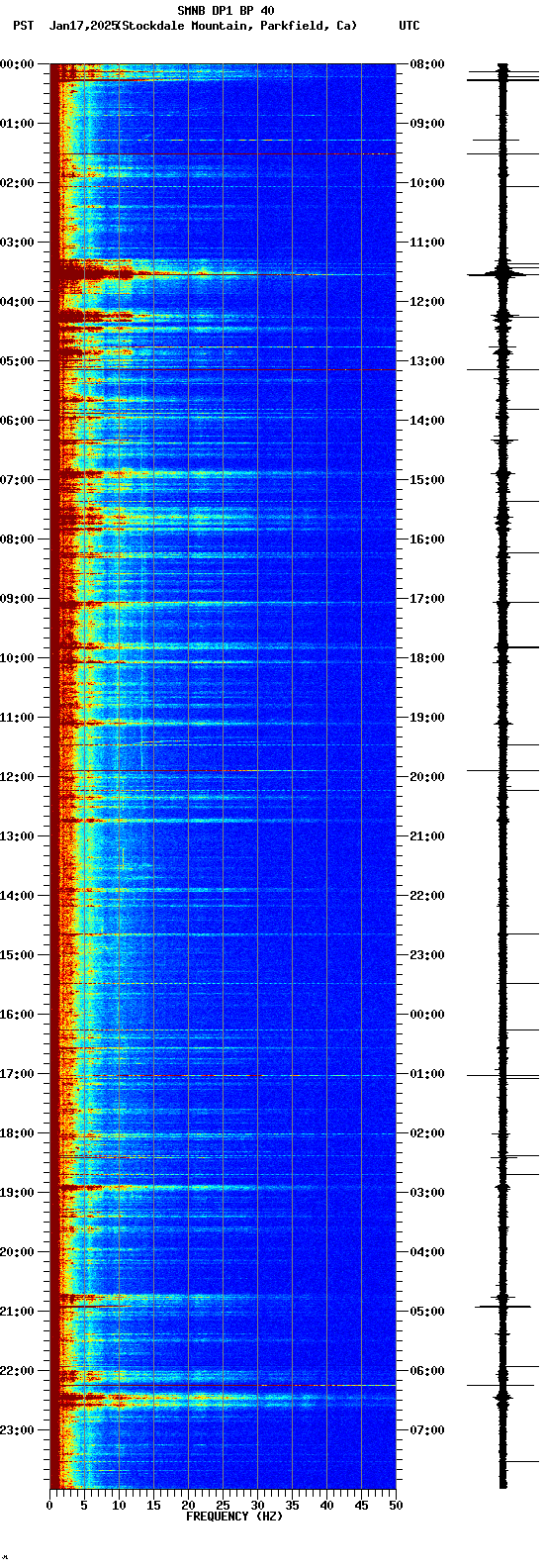Click the PST "00:00" time label

(17, 64)
